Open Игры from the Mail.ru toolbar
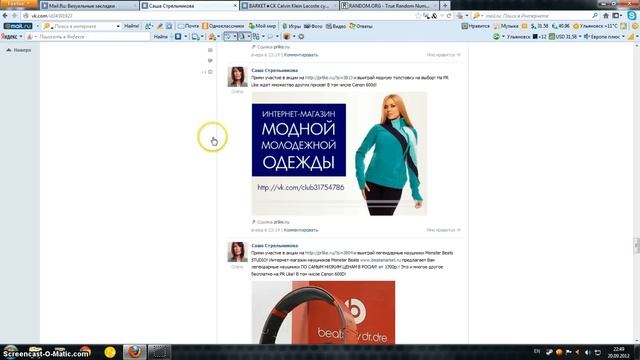 291,26
